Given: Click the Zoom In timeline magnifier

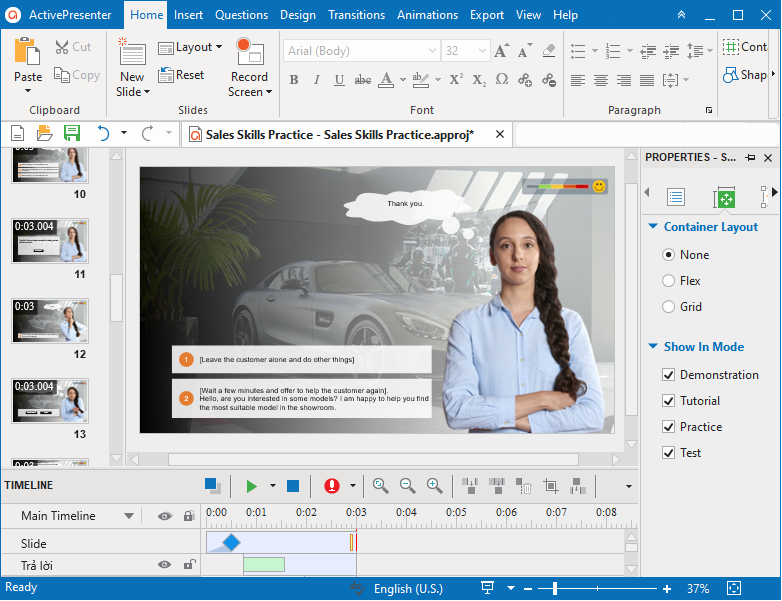Looking at the screenshot, I should tap(434, 486).
